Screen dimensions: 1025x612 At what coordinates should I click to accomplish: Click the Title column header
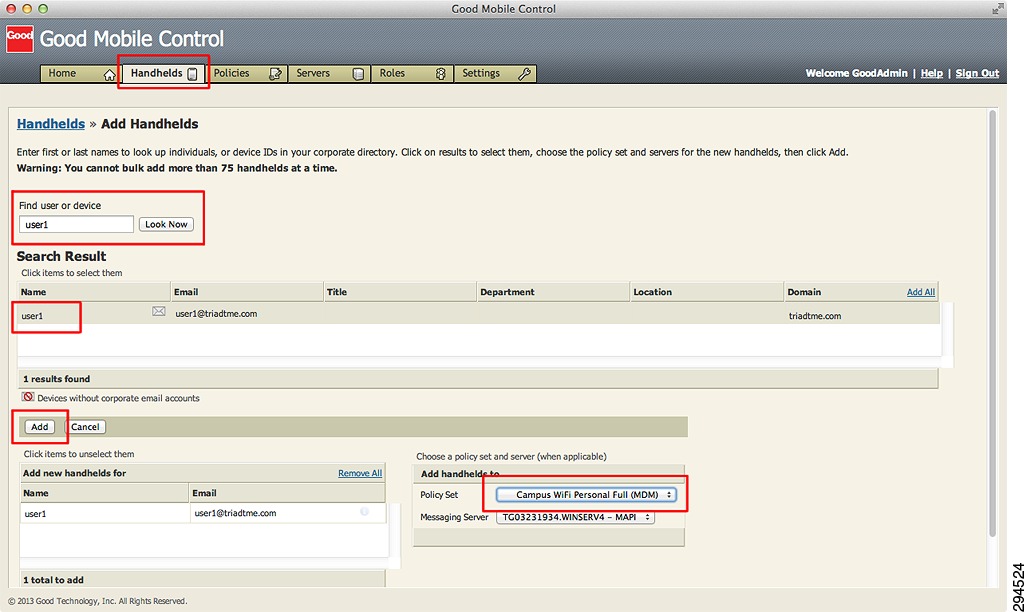[400, 292]
